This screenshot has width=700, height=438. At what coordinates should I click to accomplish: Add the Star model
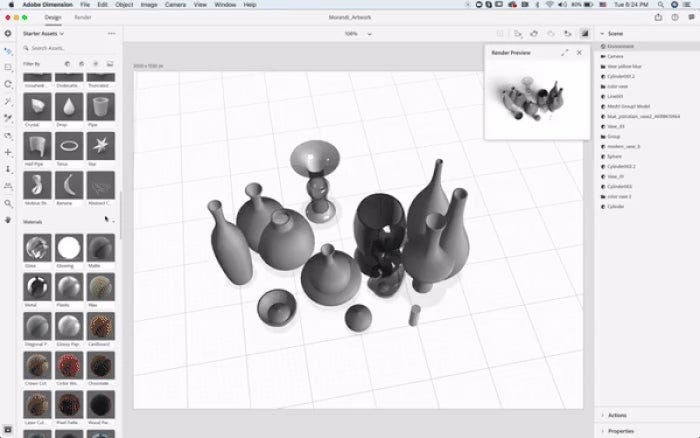(101, 146)
